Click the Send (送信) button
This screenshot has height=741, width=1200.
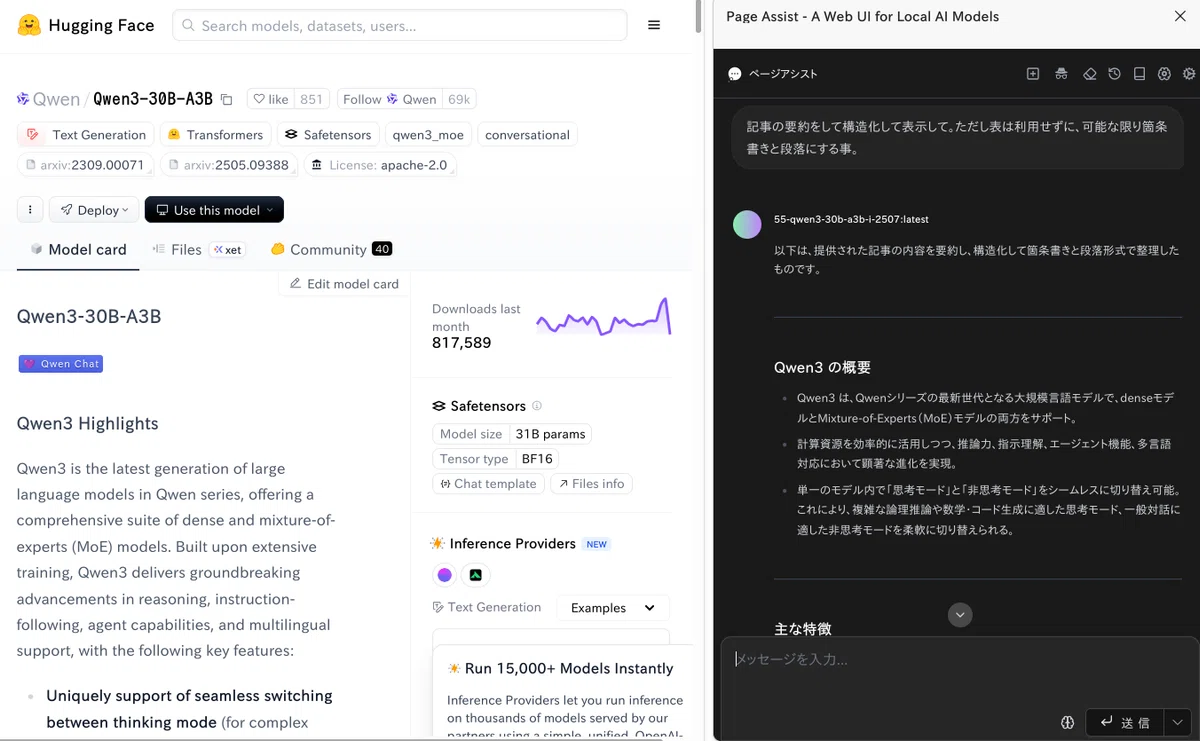pyautogui.click(x=1125, y=722)
